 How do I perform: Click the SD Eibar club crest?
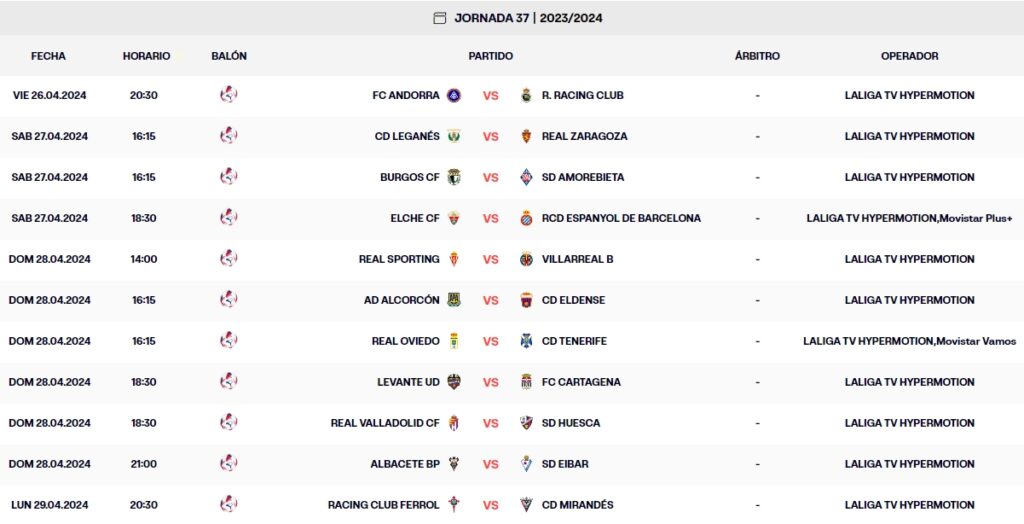(x=527, y=464)
